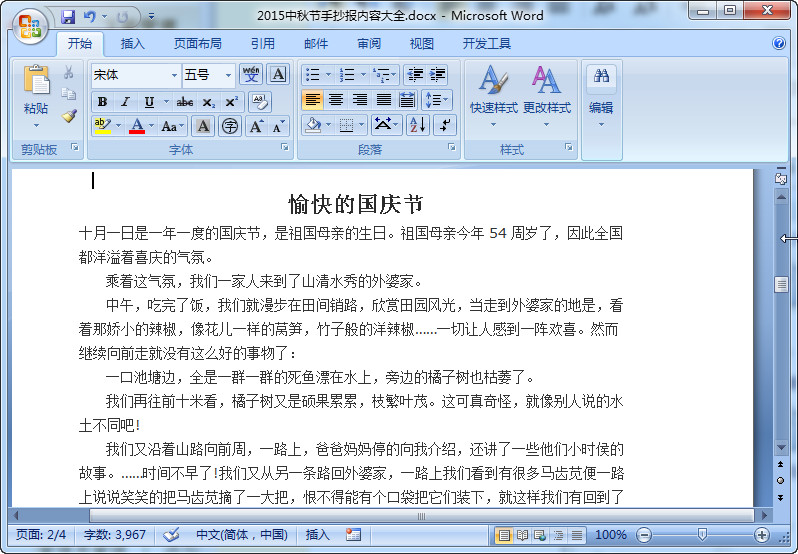Expand the bullets list dropdown

(x=329, y=75)
